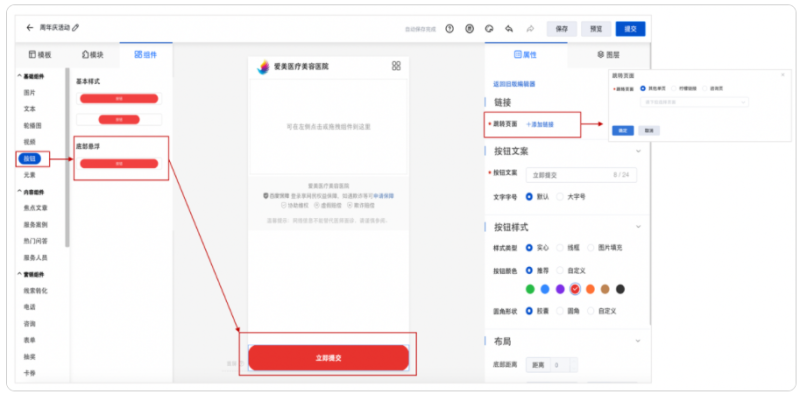The width and height of the screenshot is (800, 394).
Task: Switch to the 模板 tab
Action: pyautogui.click(x=40, y=55)
